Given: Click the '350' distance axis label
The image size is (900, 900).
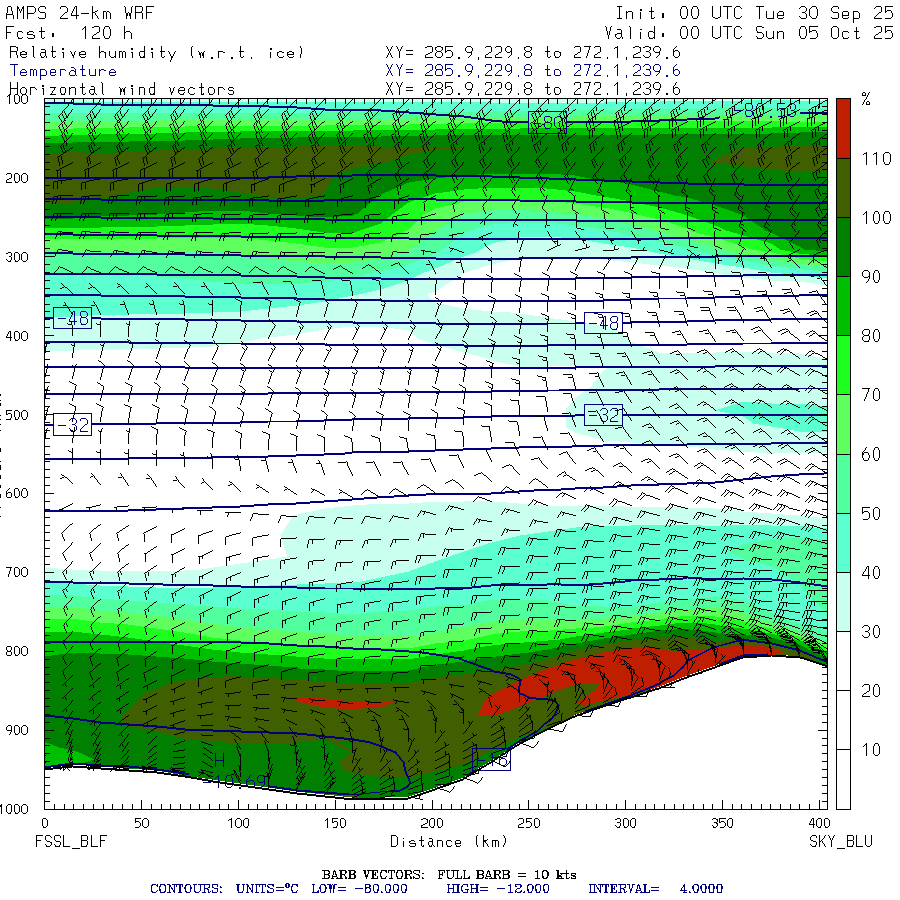Looking at the screenshot, I should click(722, 823).
